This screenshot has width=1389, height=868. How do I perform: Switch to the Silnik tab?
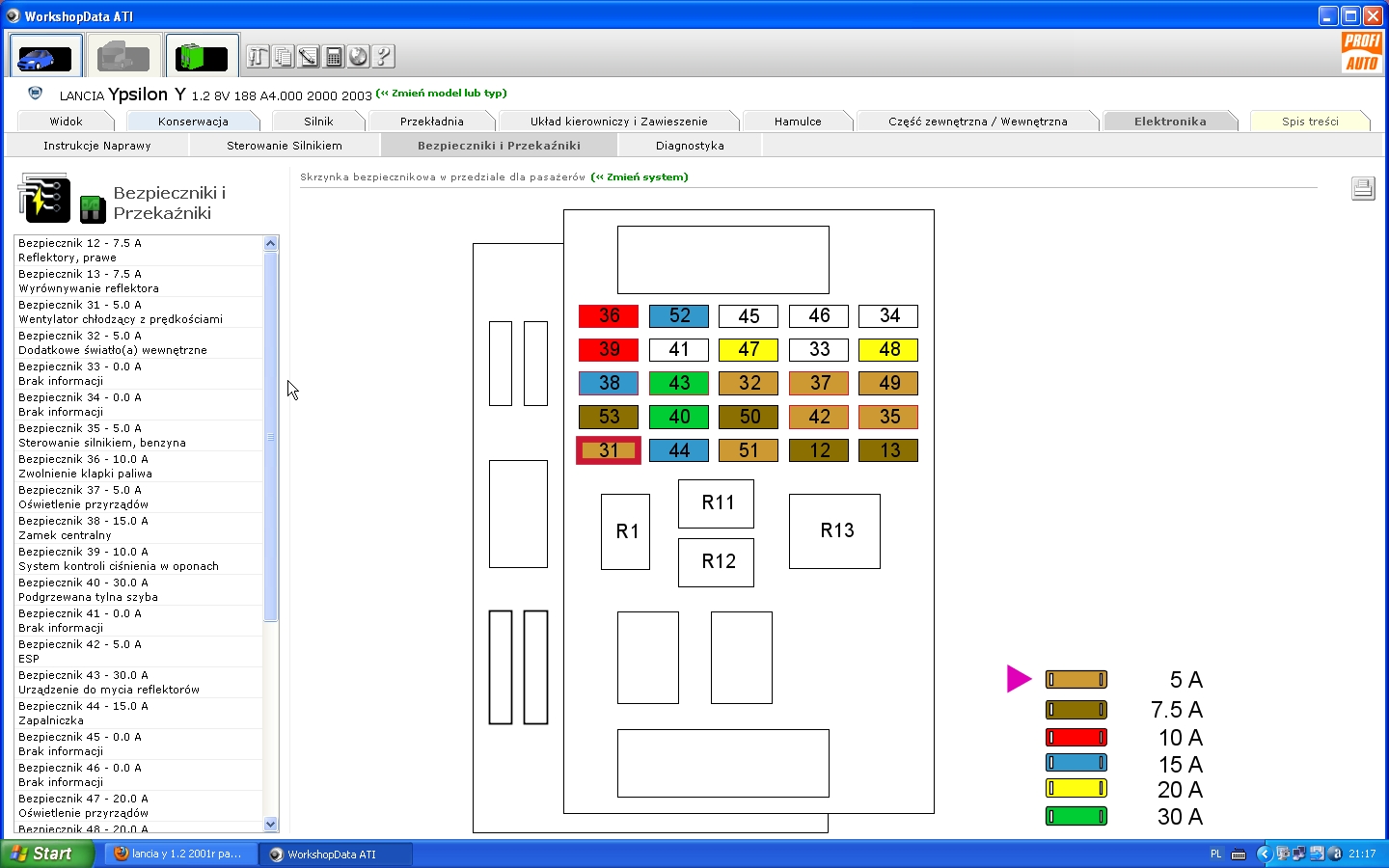point(318,122)
